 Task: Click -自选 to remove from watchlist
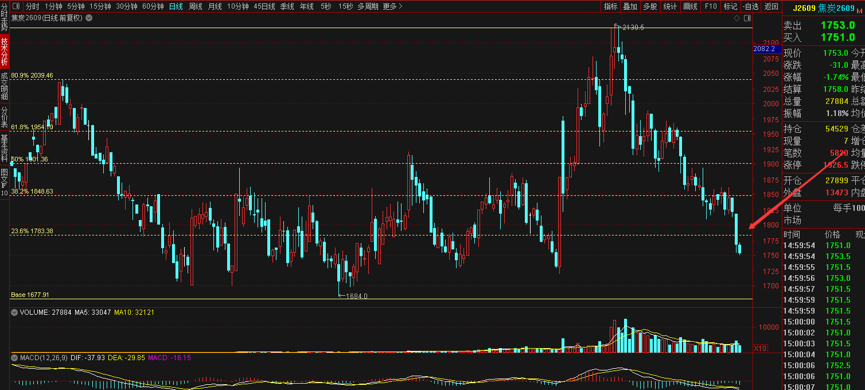click(750, 7)
